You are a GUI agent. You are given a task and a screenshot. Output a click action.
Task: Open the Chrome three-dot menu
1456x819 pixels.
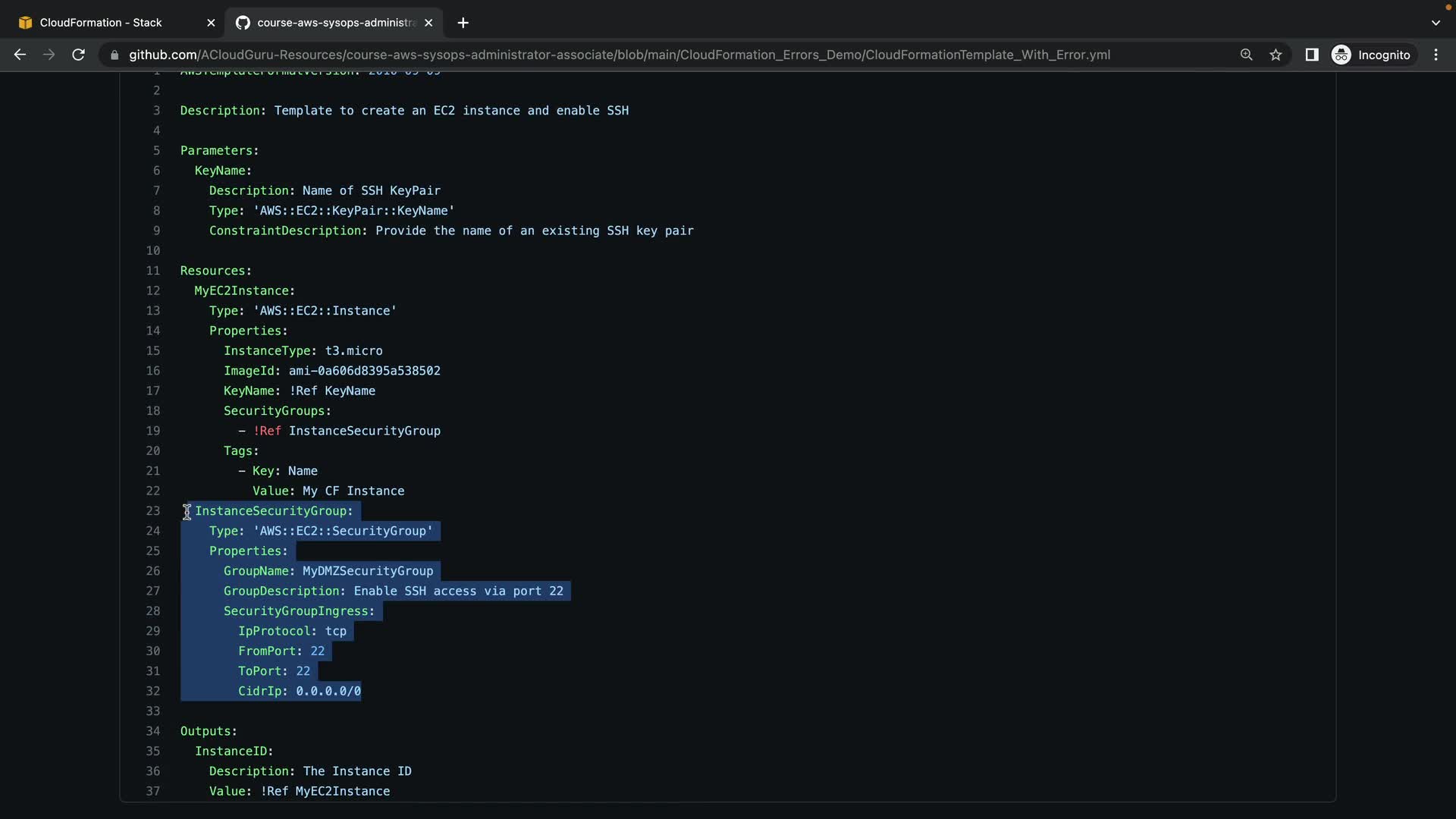coord(1436,55)
